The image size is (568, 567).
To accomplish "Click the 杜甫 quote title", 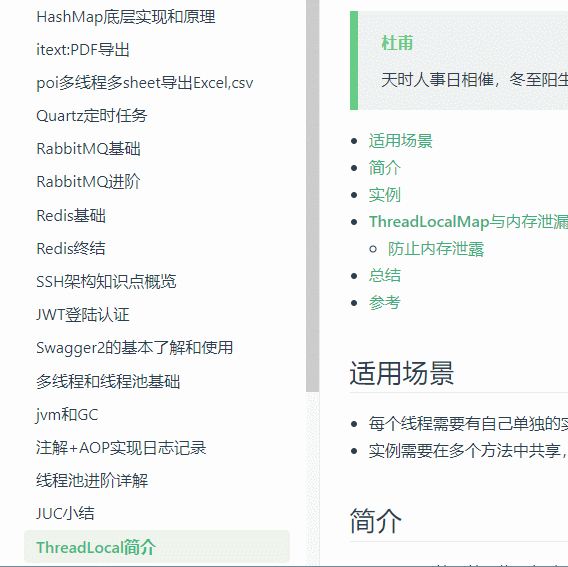I will (x=397, y=43).
